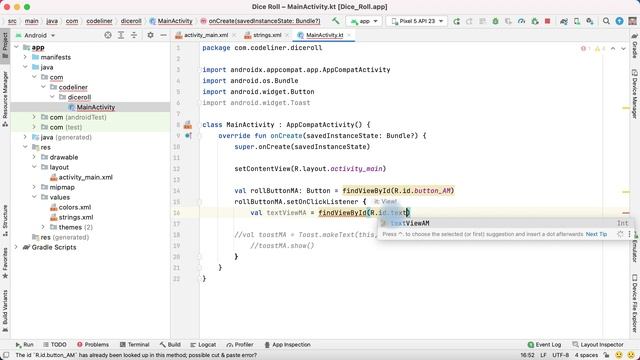Click the yellow warning indicator in editor
The image size is (640, 360).
click(x=600, y=49)
